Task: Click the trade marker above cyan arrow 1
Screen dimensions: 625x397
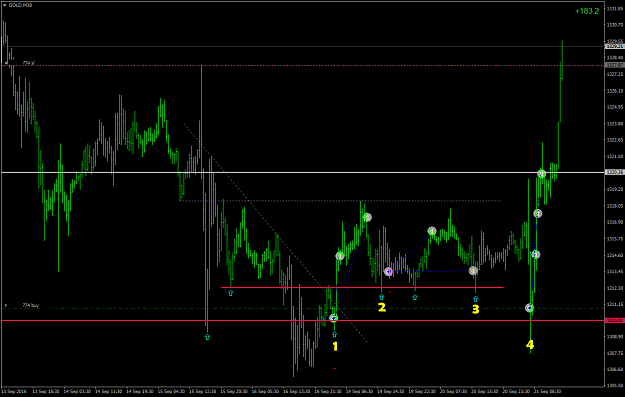Action: (334, 318)
